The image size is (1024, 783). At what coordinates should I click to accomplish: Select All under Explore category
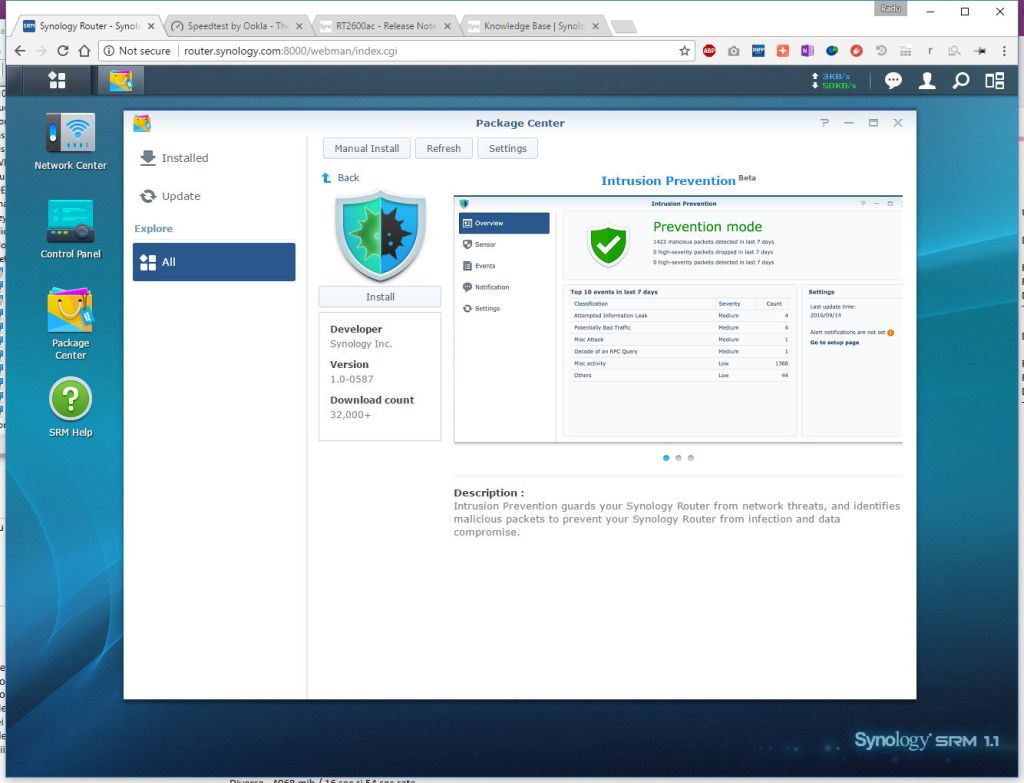pyautogui.click(x=213, y=262)
